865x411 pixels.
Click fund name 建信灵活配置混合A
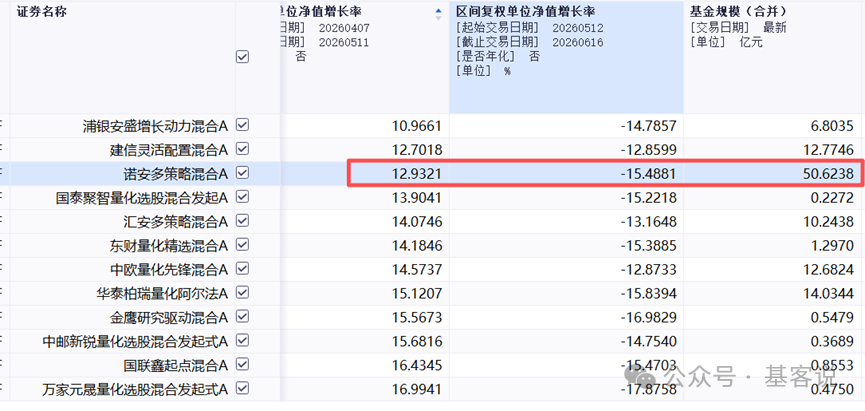tap(169, 150)
